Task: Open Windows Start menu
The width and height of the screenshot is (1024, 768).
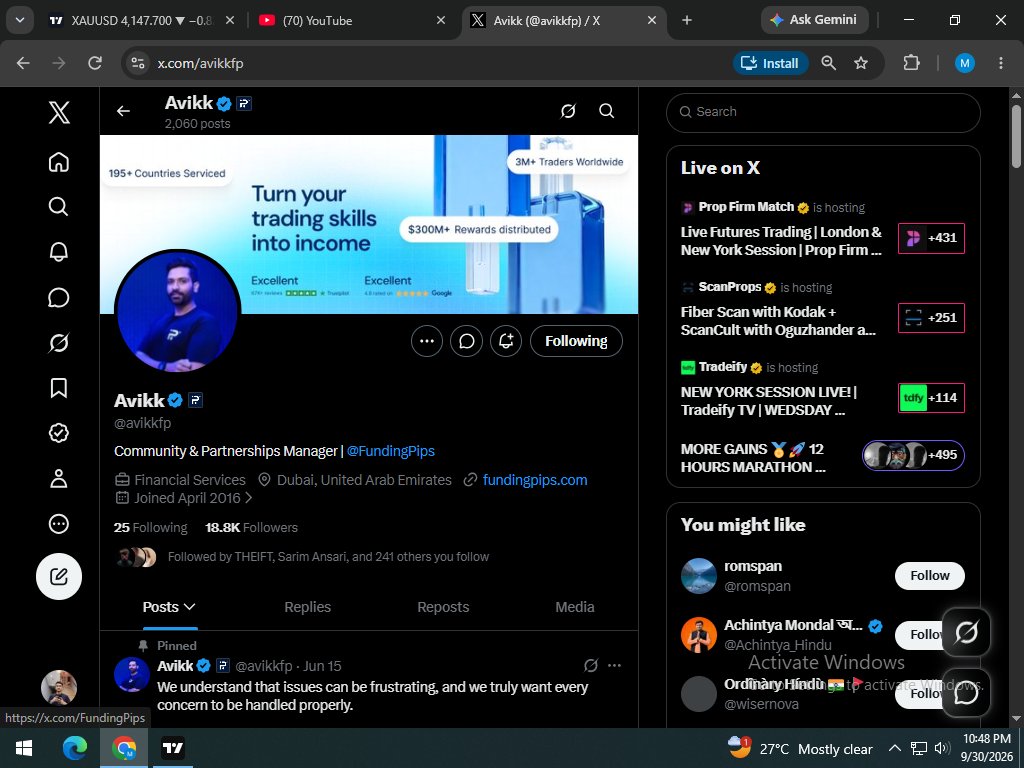Action: (24, 748)
